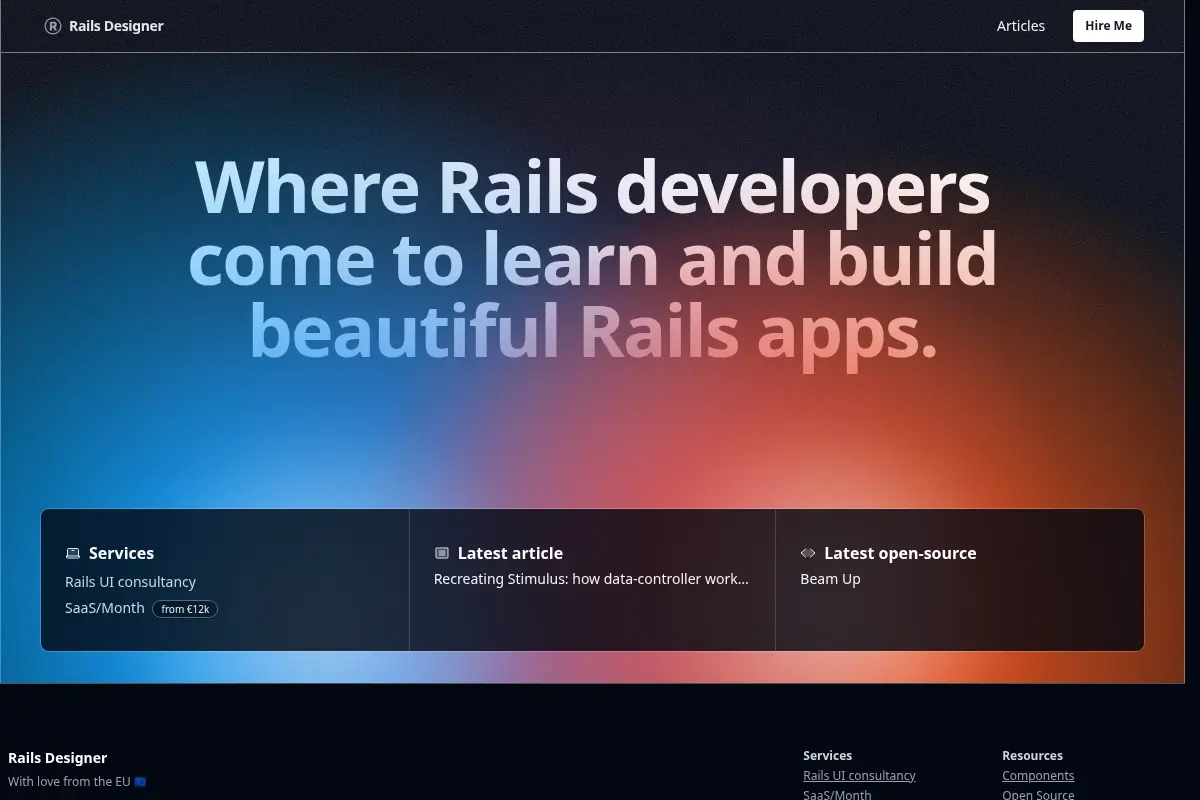Open footer Rails UI consultancy link
Viewport: 1200px width, 800px height.
[859, 776]
